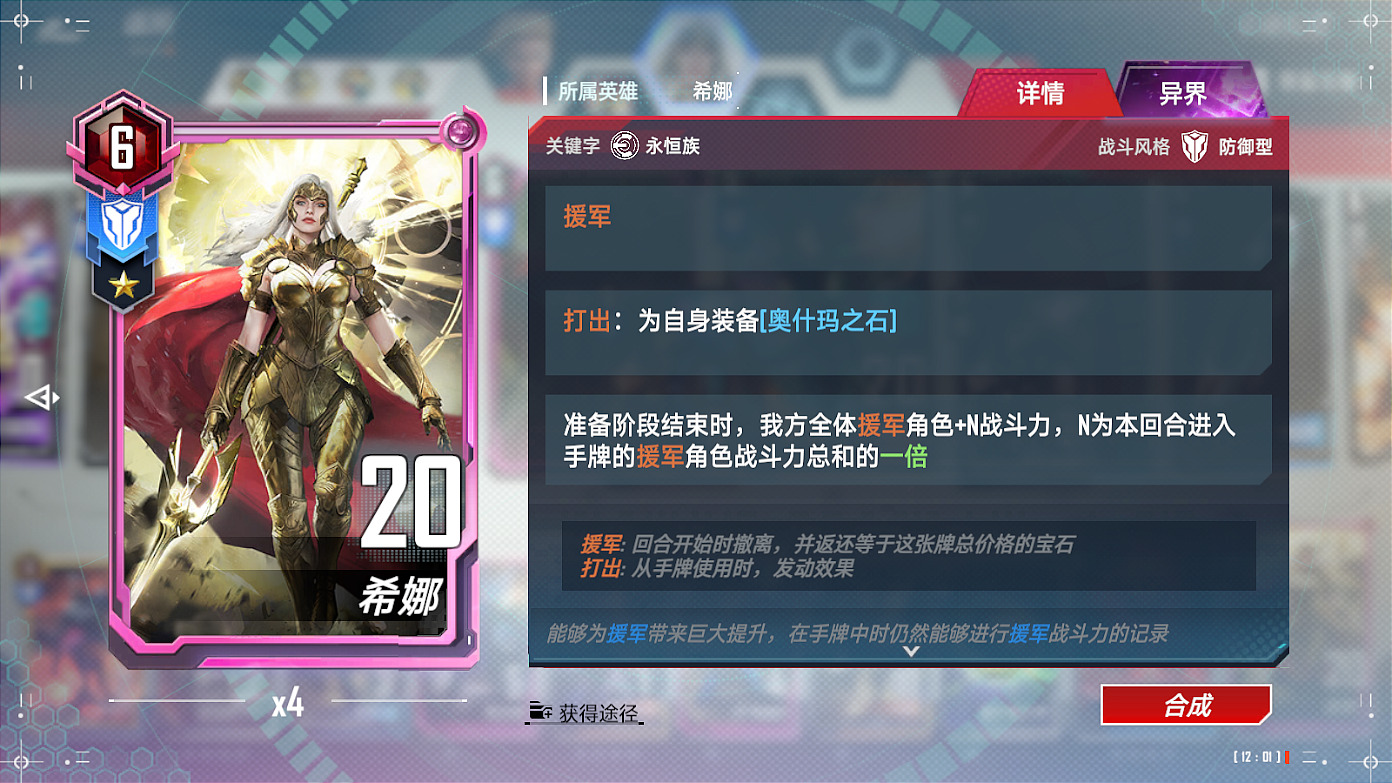Click the pink gem on card corner
The width and height of the screenshot is (1392, 783).
[x=459, y=130]
